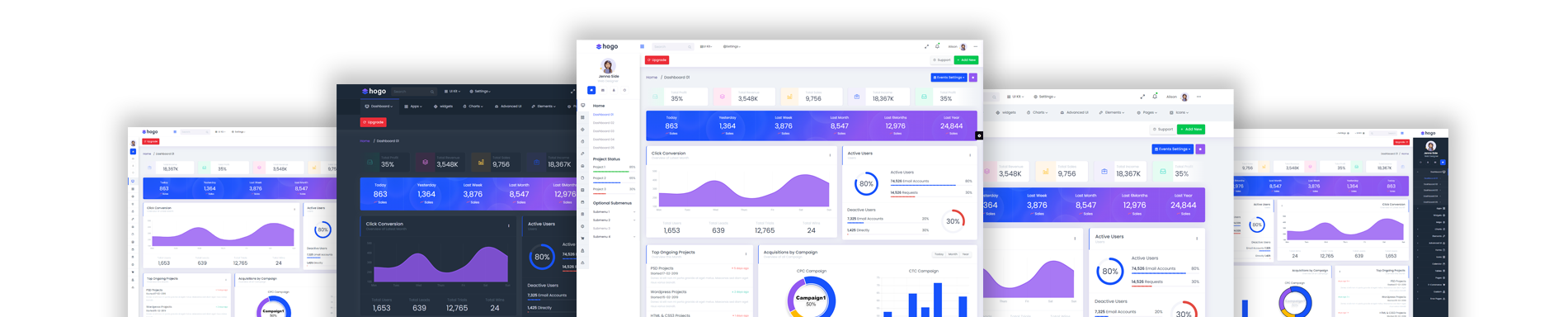Click the fullscreen expand icon in the light header
Viewport: 1568px width, 317px height.
coord(926,46)
